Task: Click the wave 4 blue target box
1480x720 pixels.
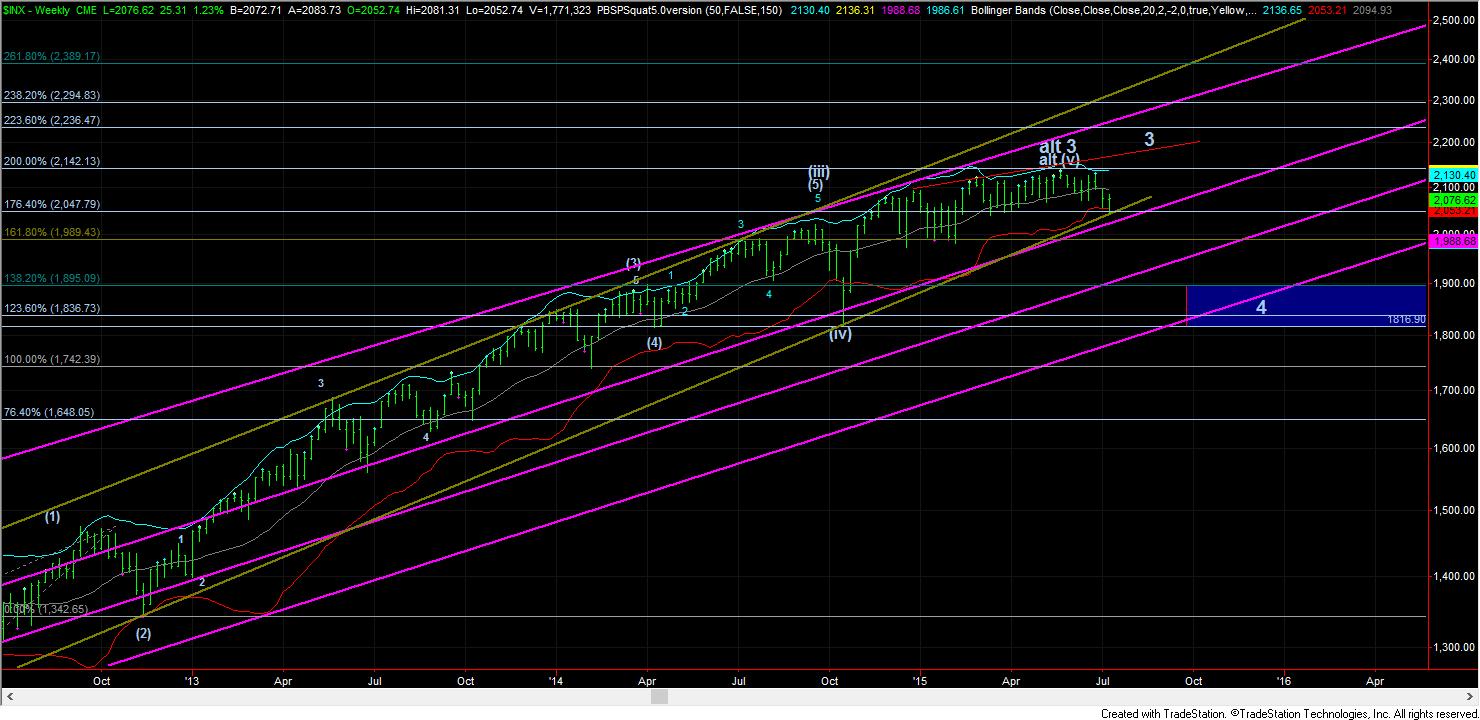Action: click(1304, 305)
